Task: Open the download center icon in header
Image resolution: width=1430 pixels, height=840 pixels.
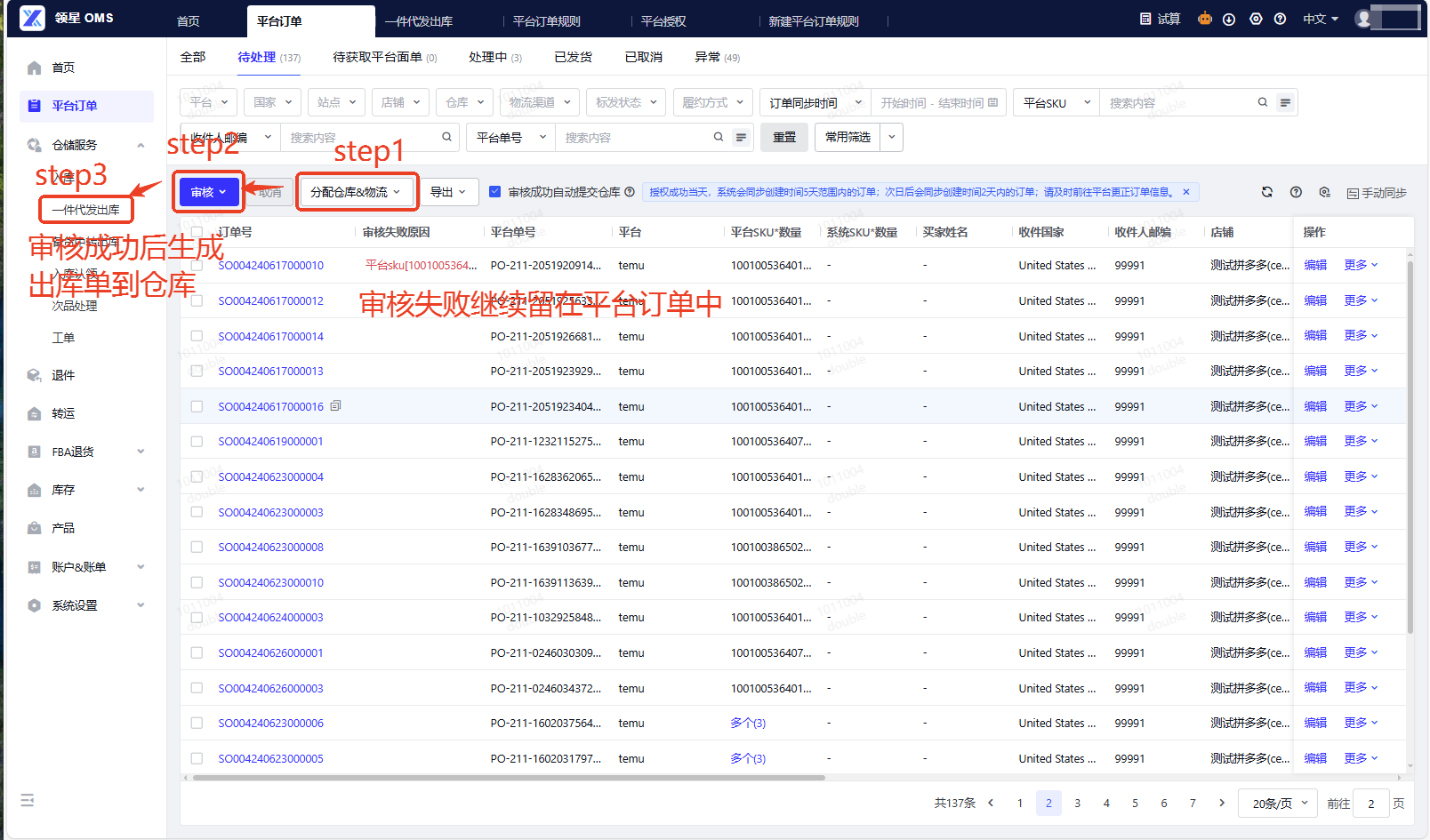Action: pos(1229,19)
